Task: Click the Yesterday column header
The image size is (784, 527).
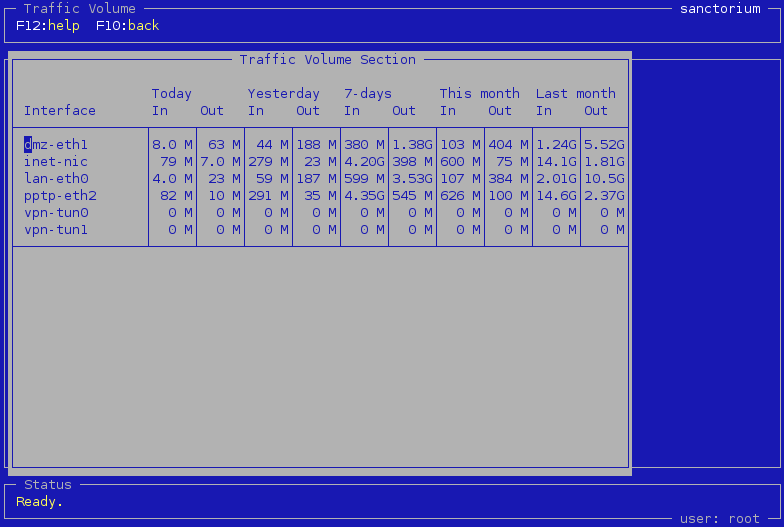Action: (x=284, y=94)
